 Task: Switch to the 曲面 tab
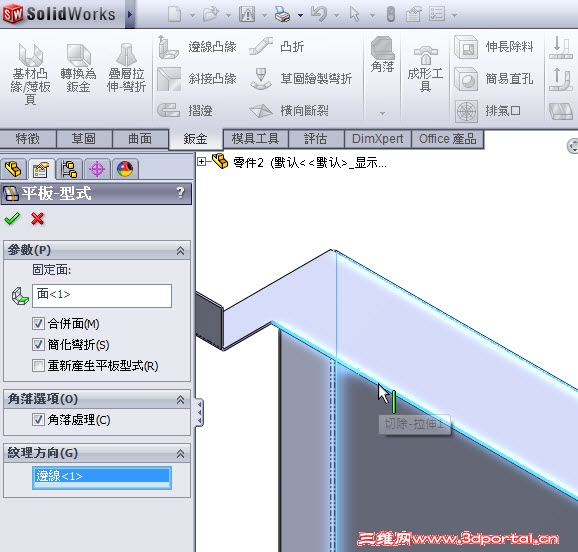tap(140, 139)
